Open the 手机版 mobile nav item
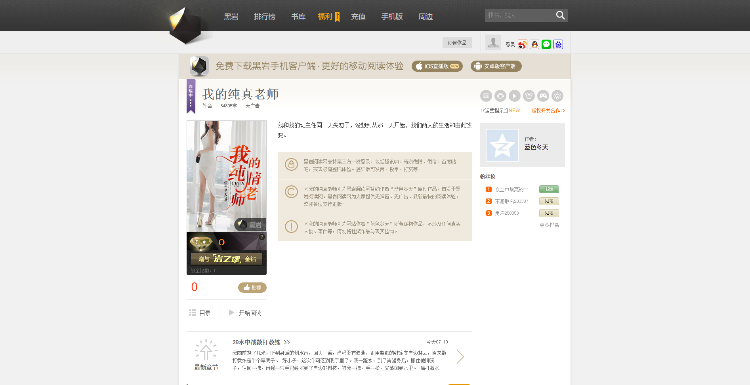This screenshot has height=385, width=750. coord(392,16)
